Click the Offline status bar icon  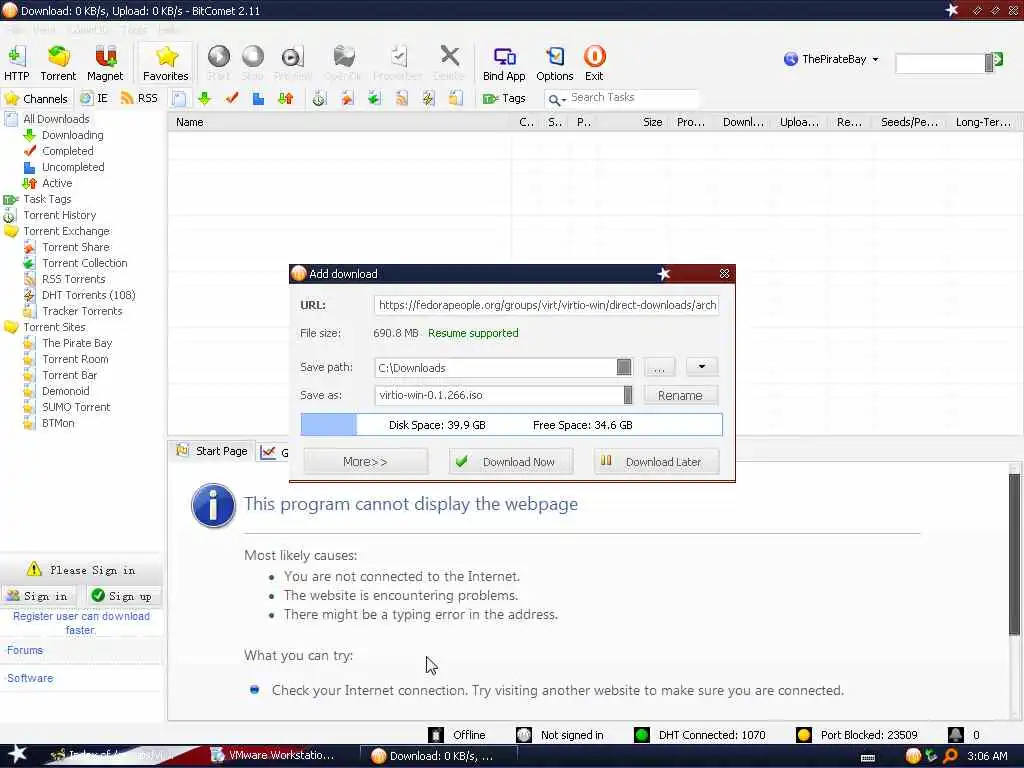[x=436, y=735]
